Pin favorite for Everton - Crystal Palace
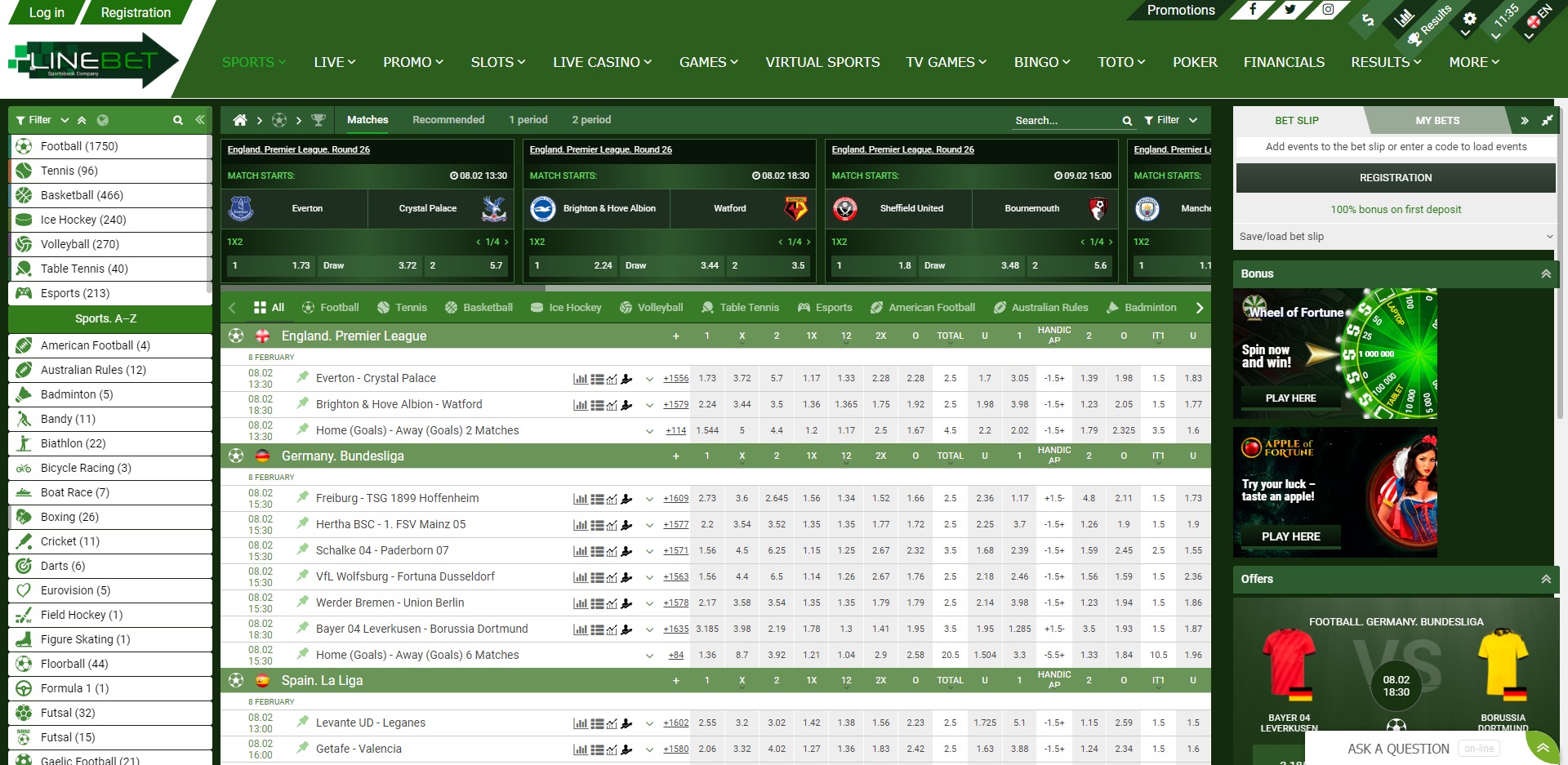Viewport: 1568px width, 765px height. (302, 377)
